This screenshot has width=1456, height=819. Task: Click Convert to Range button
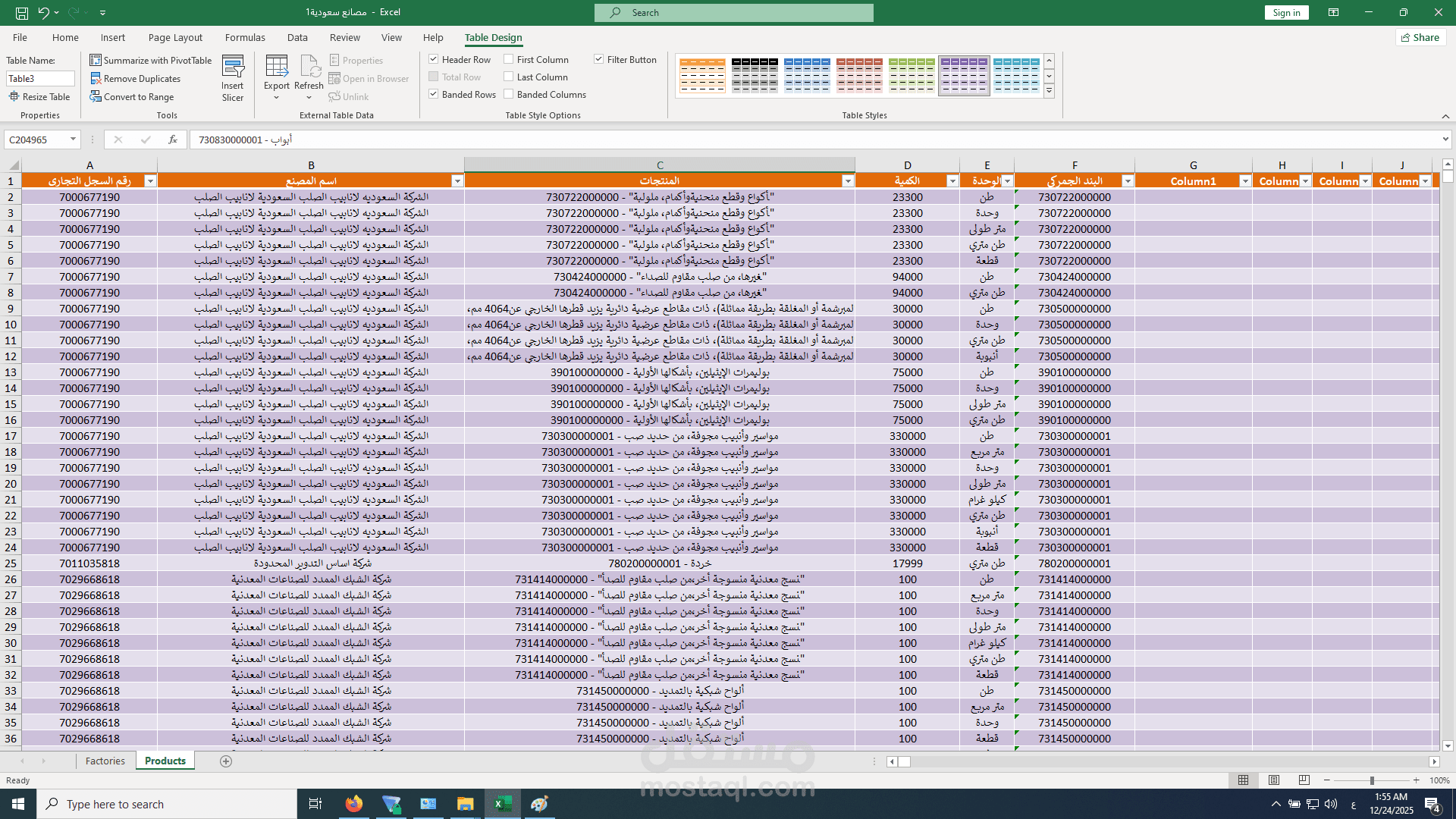coord(139,96)
